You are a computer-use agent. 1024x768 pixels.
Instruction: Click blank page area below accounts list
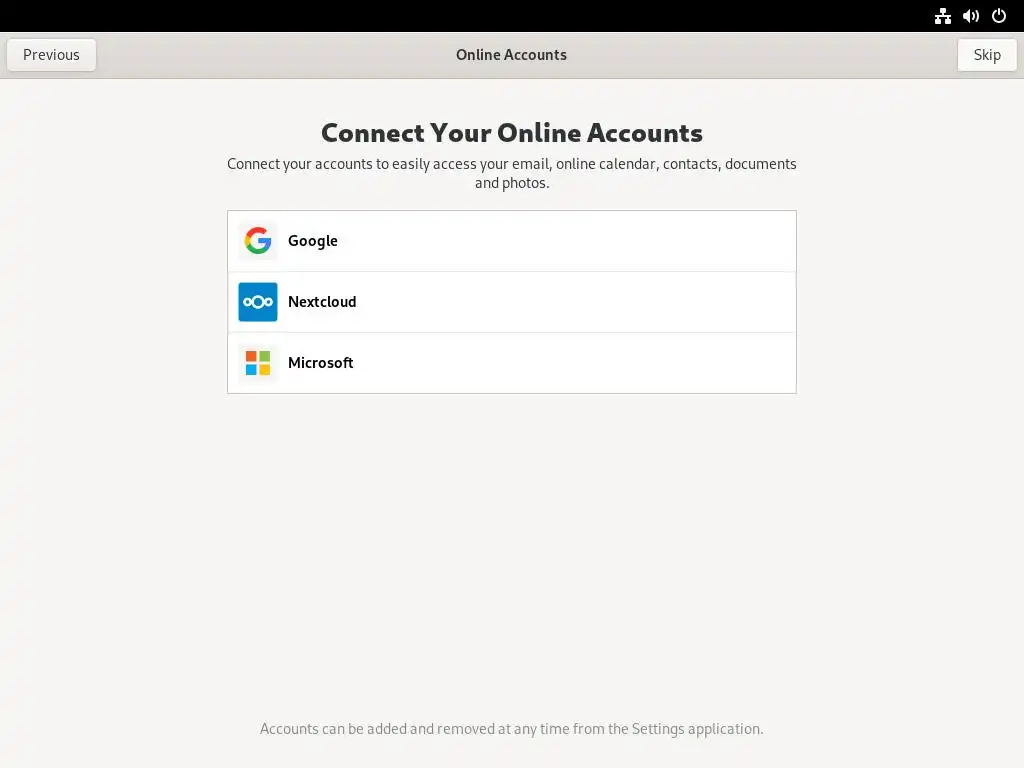(512, 555)
